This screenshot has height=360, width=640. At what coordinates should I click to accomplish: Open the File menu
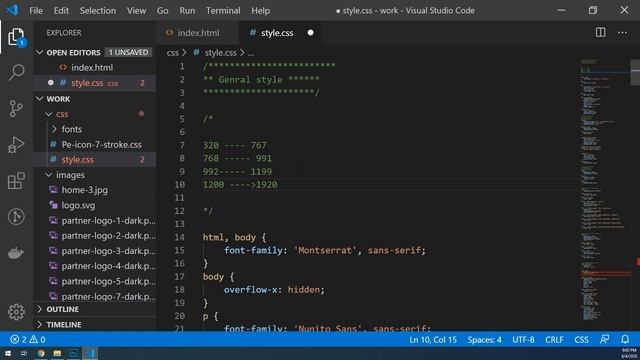pos(36,11)
